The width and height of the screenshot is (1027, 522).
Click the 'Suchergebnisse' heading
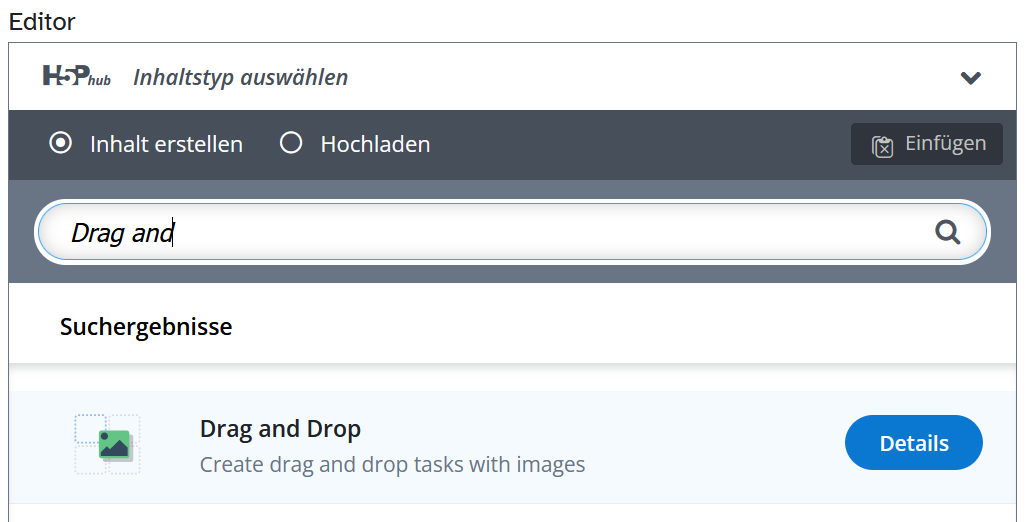pos(146,326)
